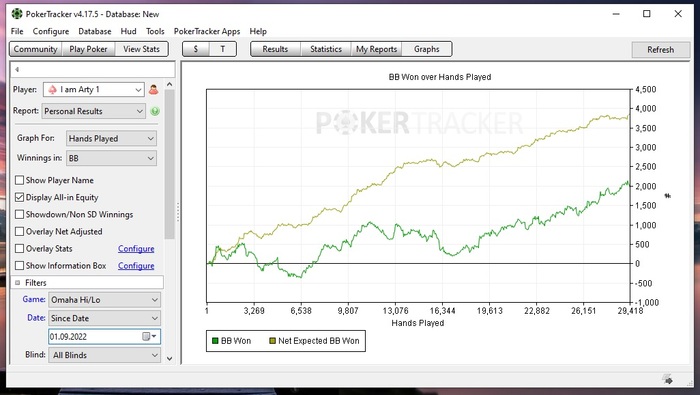The width and height of the screenshot is (700, 395).
Task: Click the green BB Won legend swatch
Action: [215, 341]
